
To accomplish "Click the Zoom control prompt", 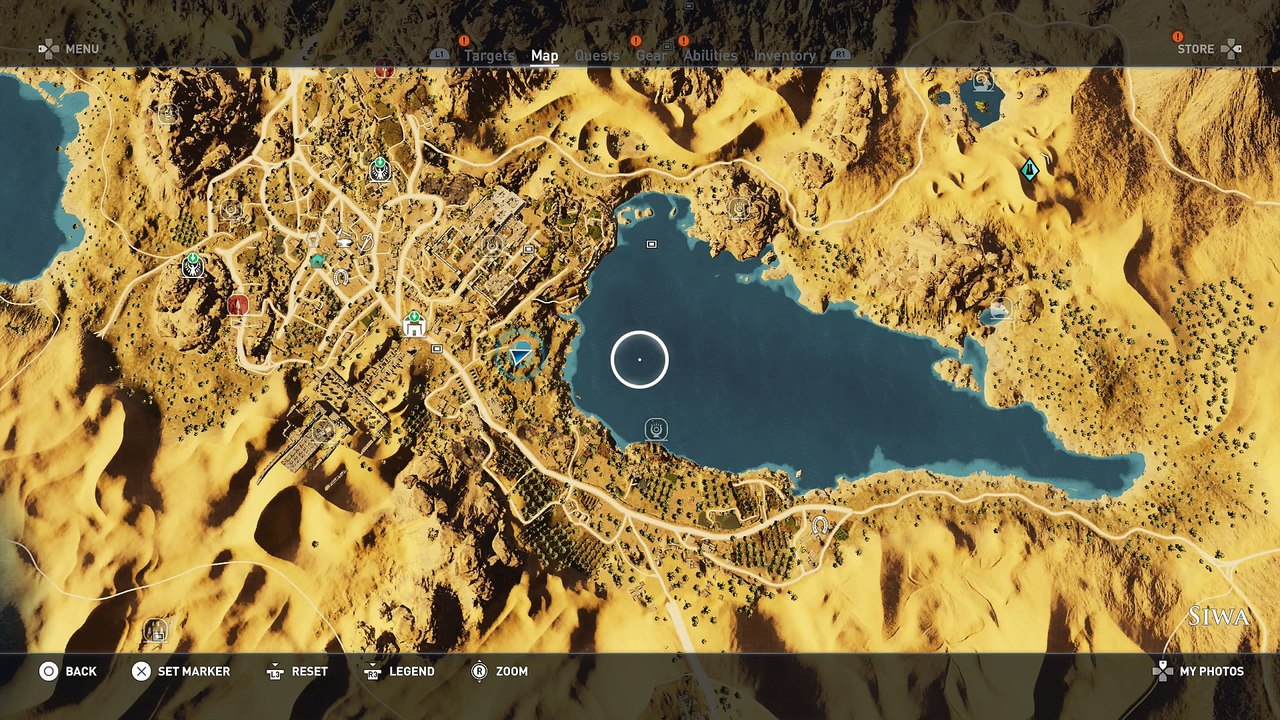I will pos(499,671).
